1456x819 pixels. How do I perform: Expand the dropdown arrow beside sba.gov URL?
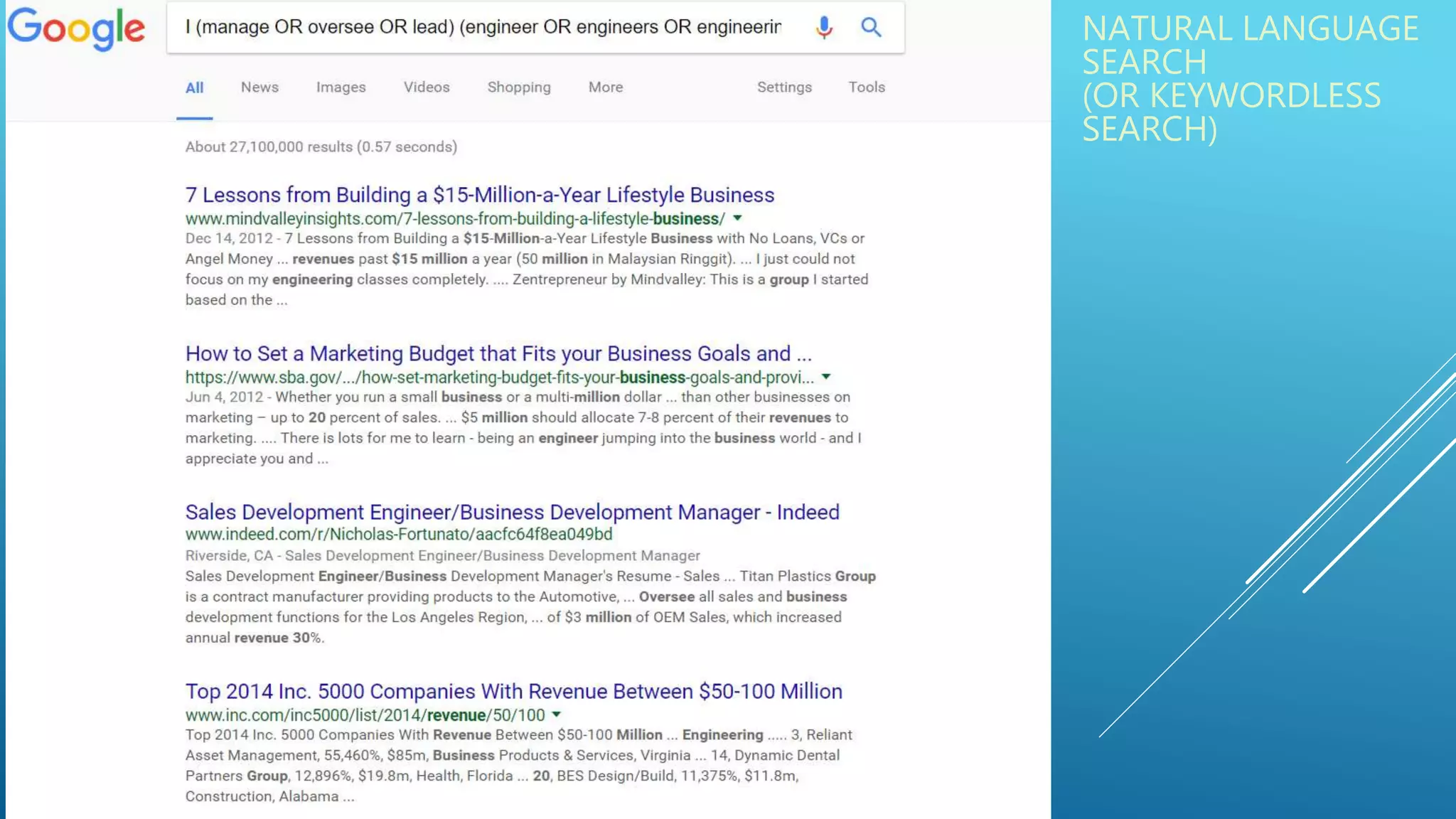[x=826, y=377]
